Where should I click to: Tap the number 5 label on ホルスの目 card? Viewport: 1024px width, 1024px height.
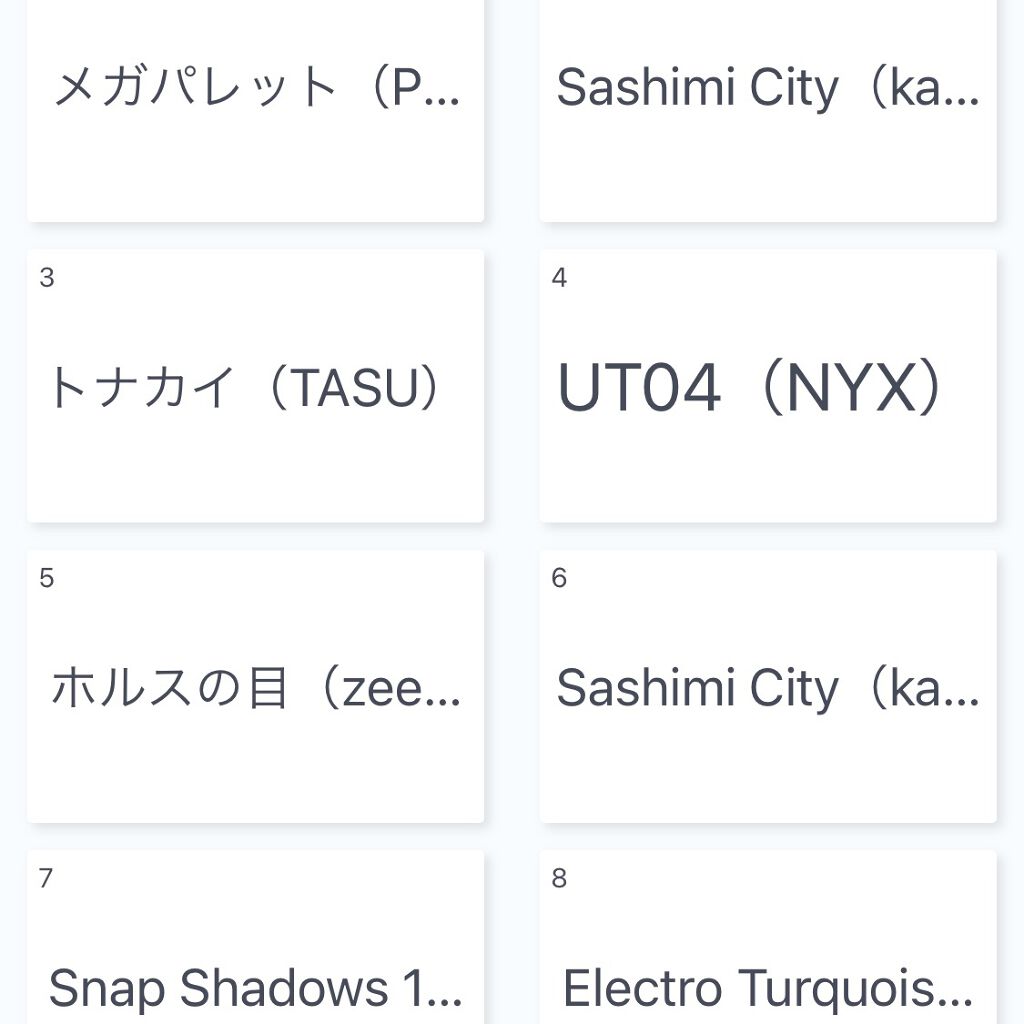pyautogui.click(x=47, y=578)
